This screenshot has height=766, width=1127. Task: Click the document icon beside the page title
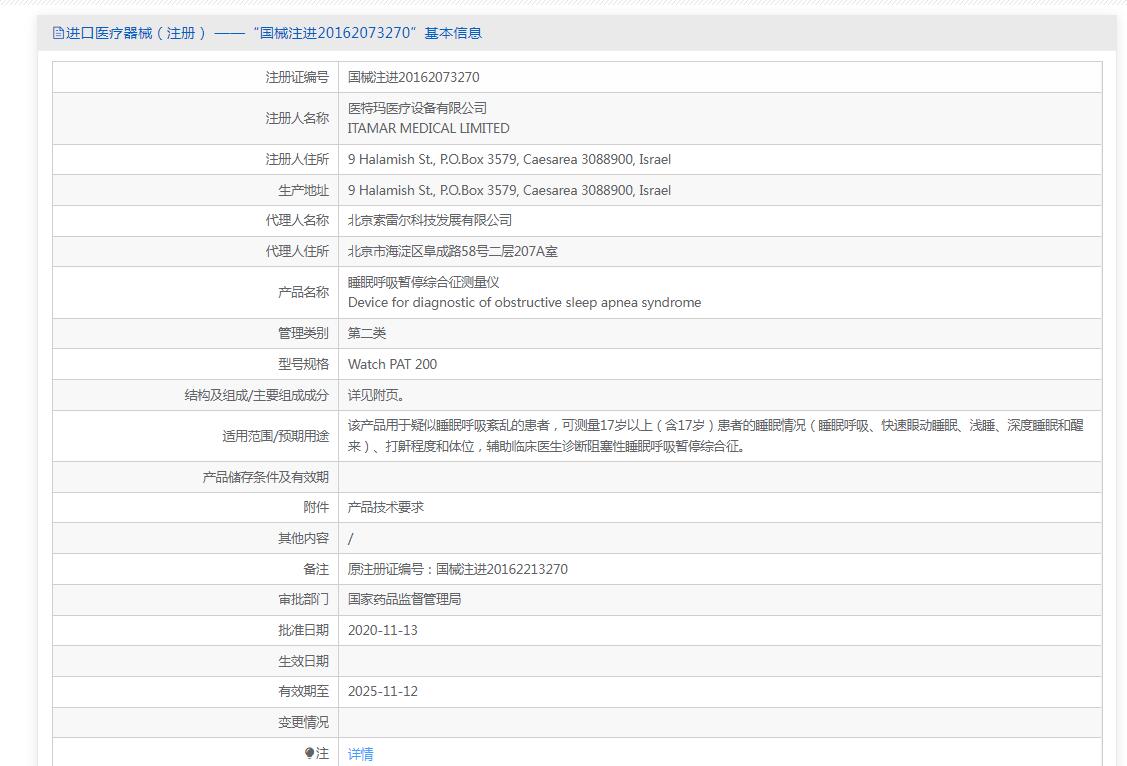(x=58, y=33)
